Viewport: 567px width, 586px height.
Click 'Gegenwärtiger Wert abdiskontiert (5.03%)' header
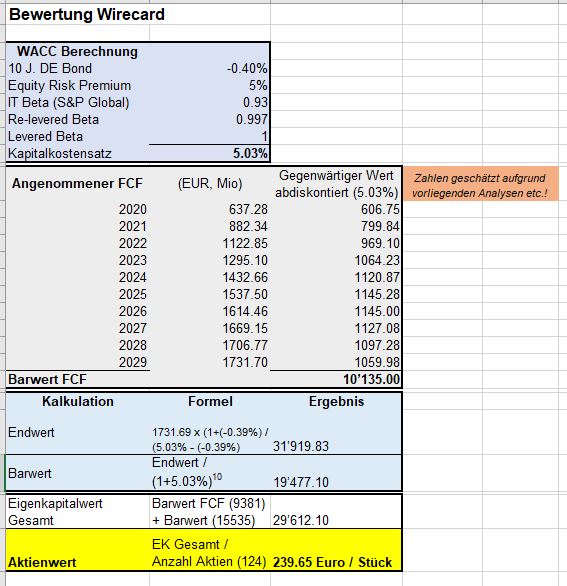(x=336, y=184)
